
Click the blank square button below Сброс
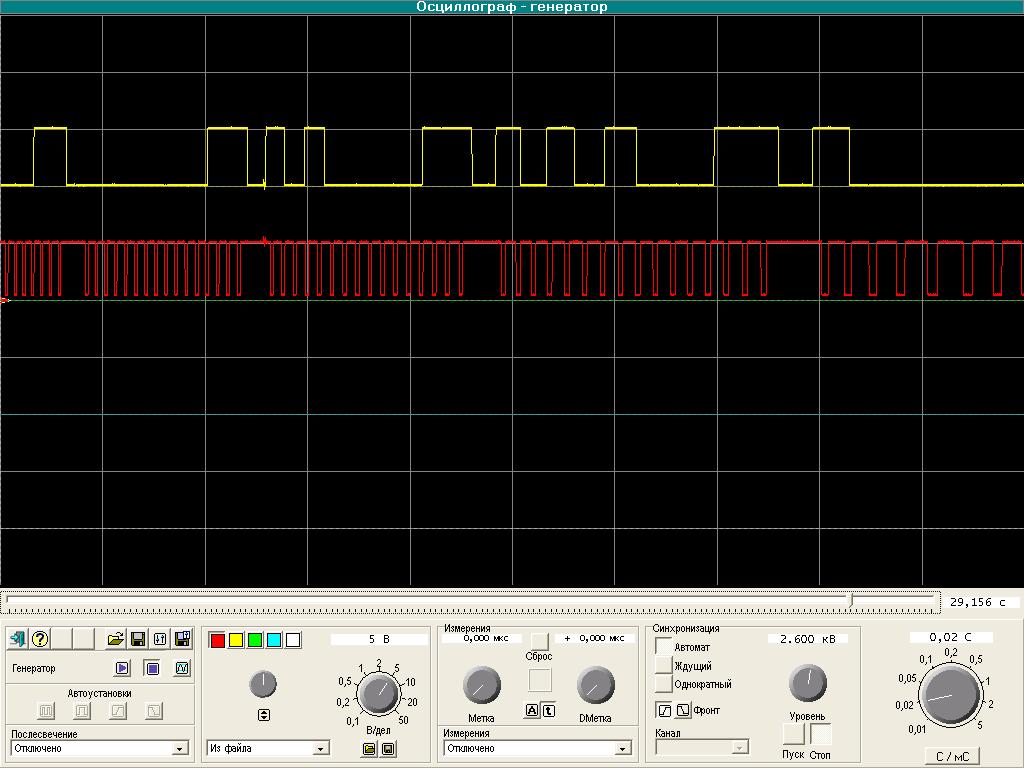(540, 680)
